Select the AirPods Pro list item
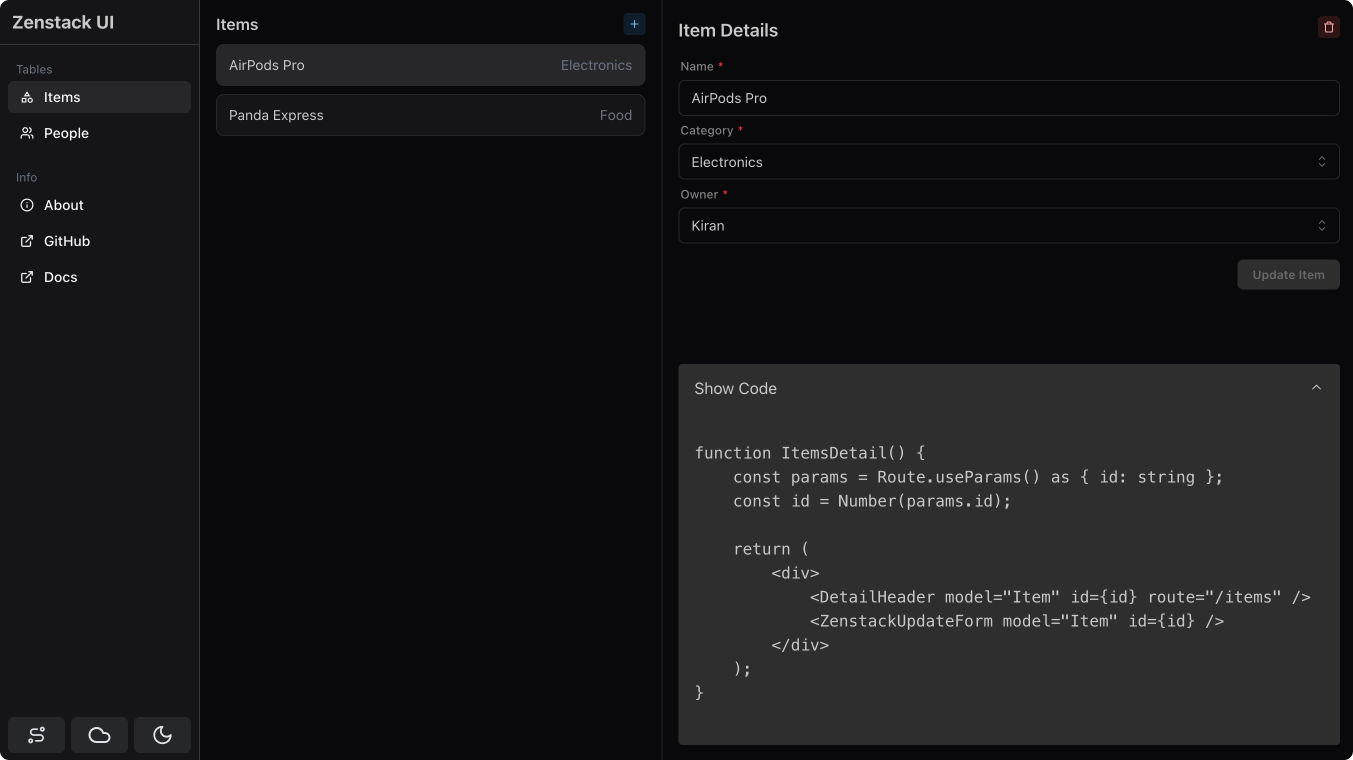 click(430, 65)
